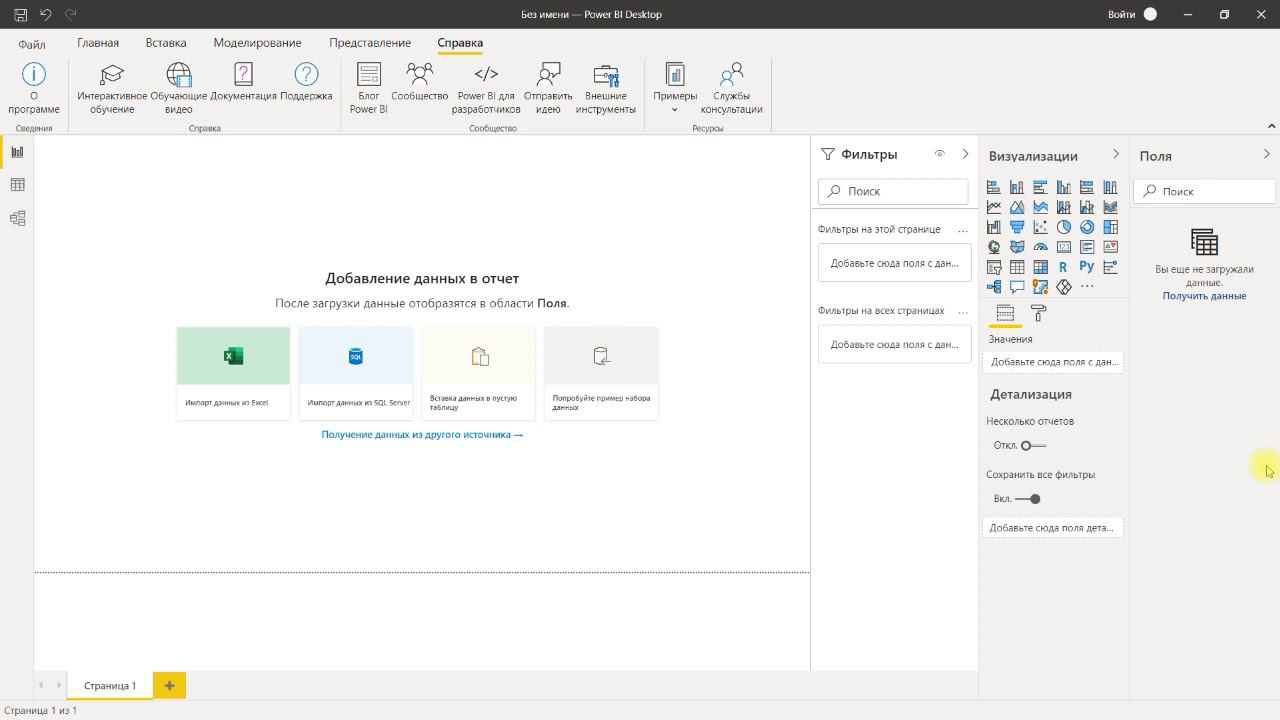Add a new page with plus button
Screen dimensions: 1280x720
[x=169, y=686]
